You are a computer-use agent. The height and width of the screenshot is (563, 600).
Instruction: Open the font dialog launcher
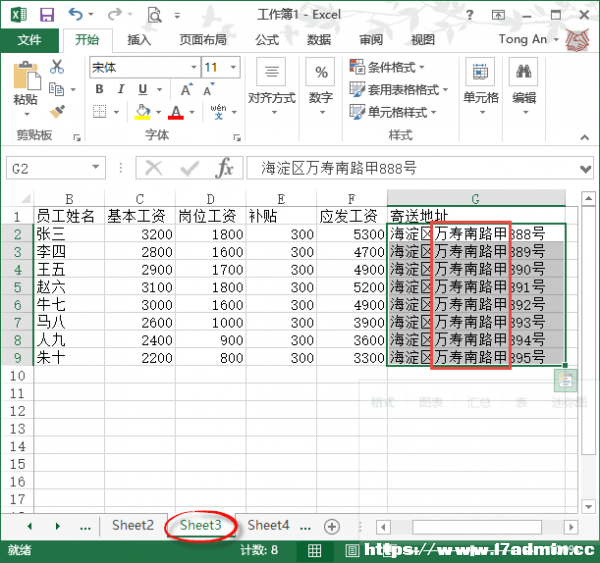tap(237, 138)
